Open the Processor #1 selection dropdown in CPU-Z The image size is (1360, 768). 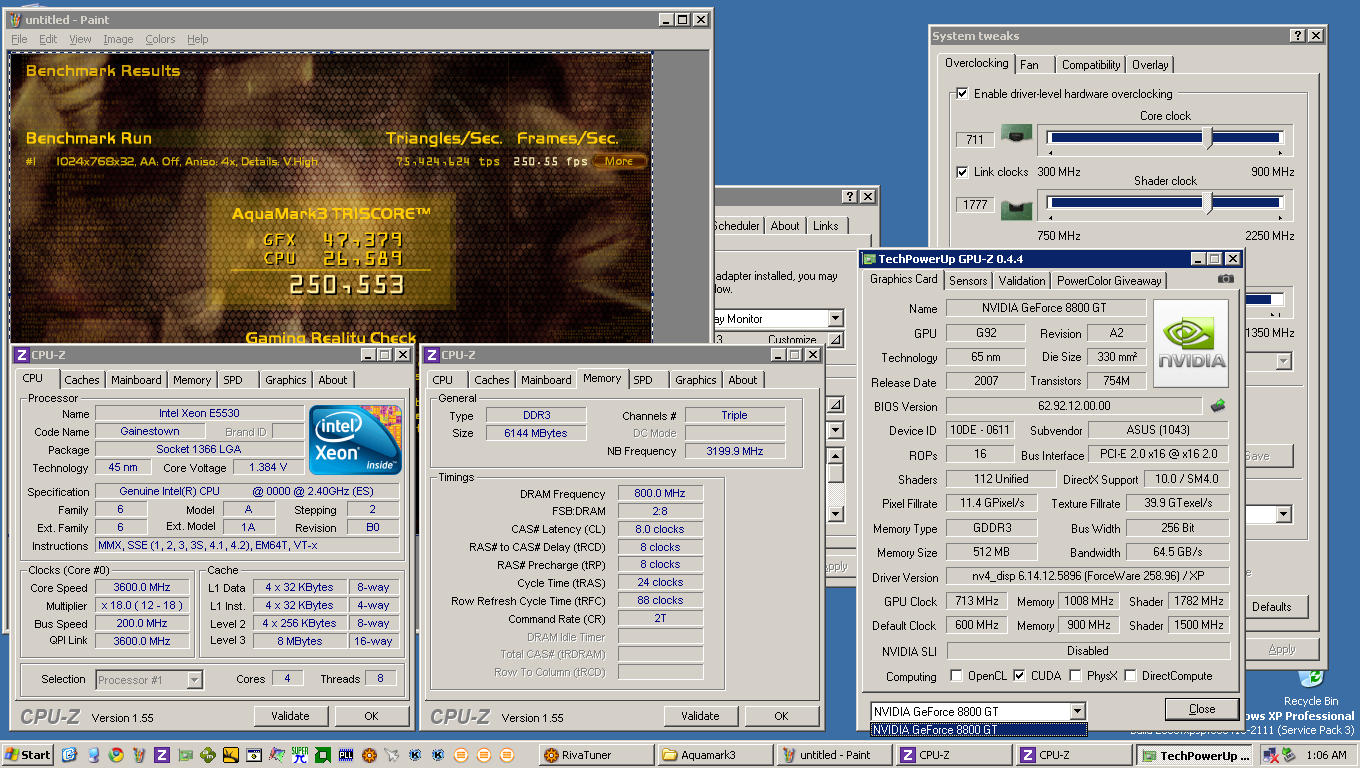[x=195, y=680]
